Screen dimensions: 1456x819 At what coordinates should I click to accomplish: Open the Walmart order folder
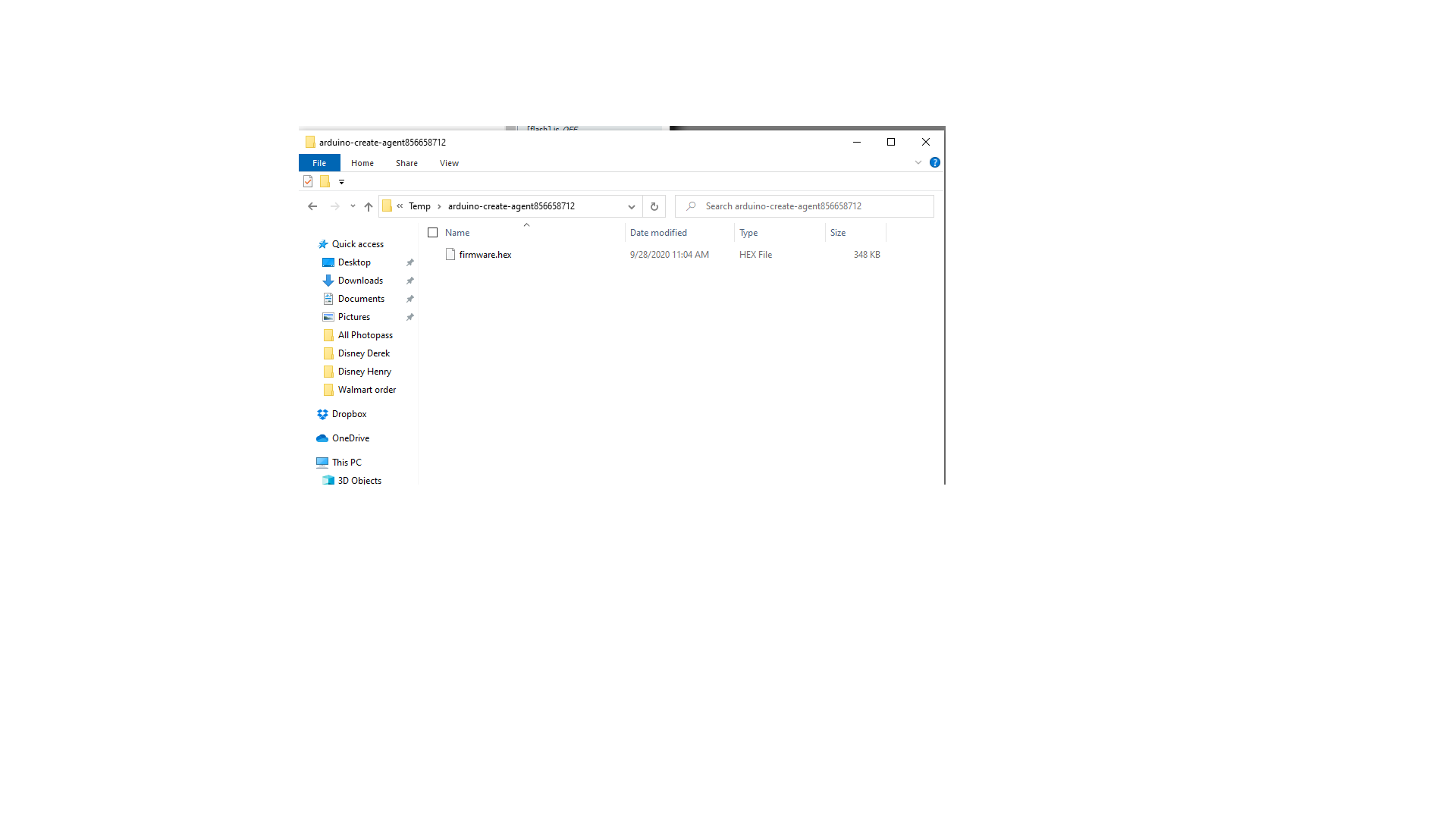point(367,390)
